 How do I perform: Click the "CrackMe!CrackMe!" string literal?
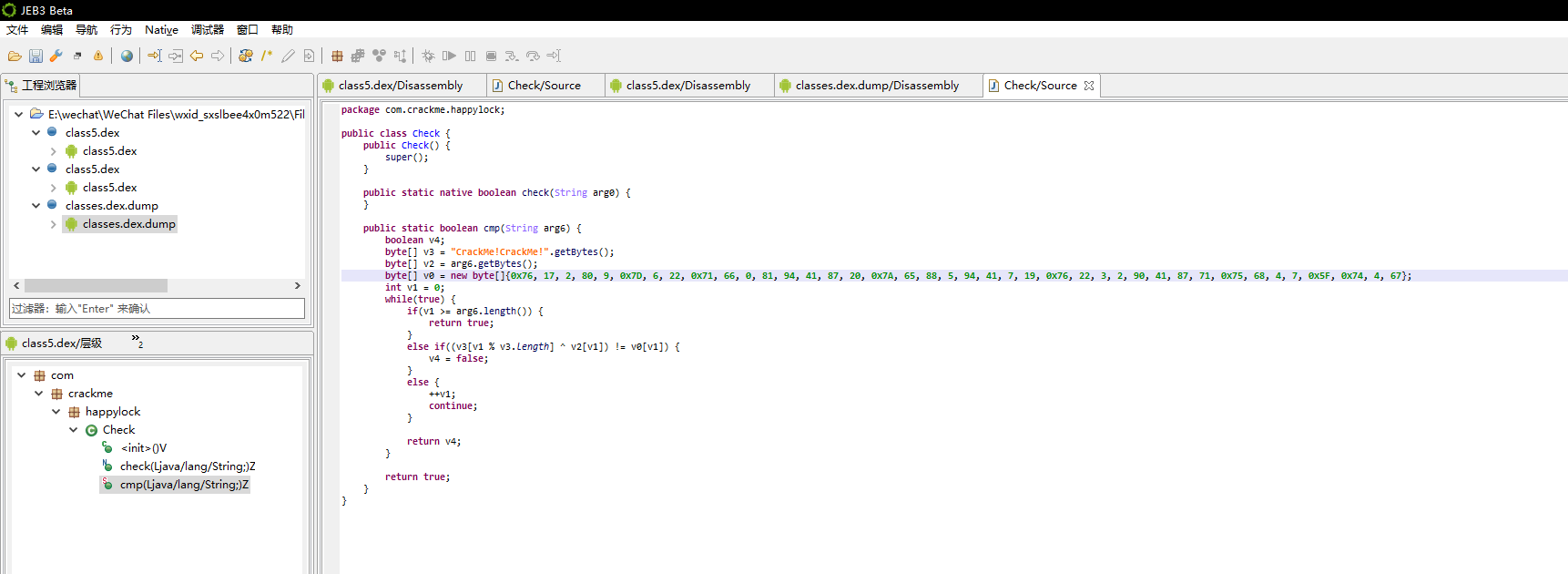pos(500,251)
